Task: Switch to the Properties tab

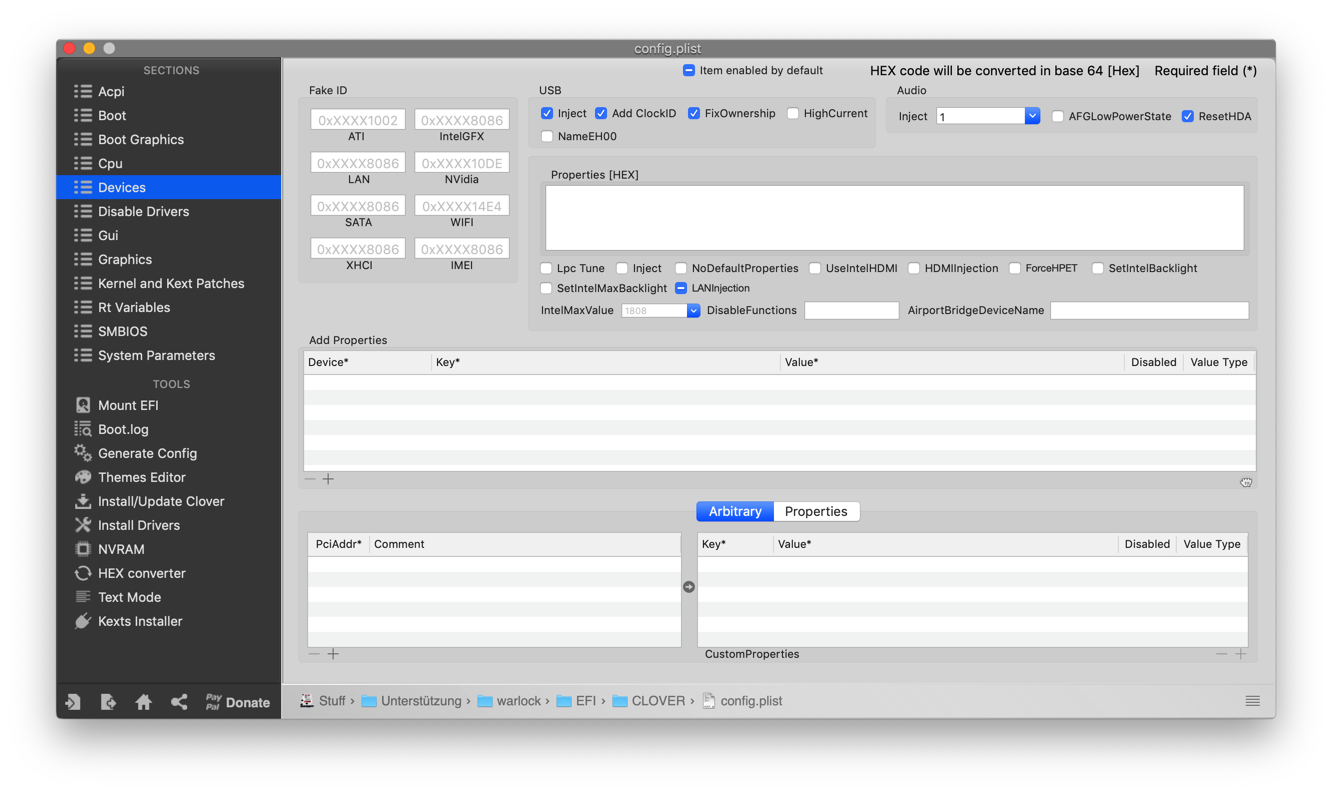Action: [816, 511]
